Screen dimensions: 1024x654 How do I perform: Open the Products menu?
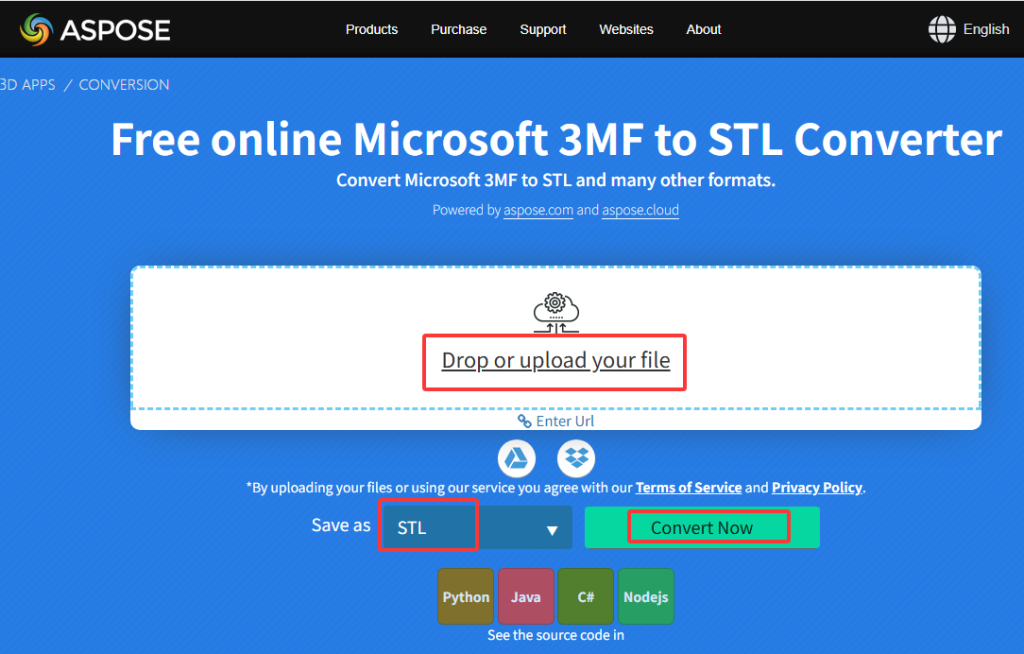[x=371, y=29]
